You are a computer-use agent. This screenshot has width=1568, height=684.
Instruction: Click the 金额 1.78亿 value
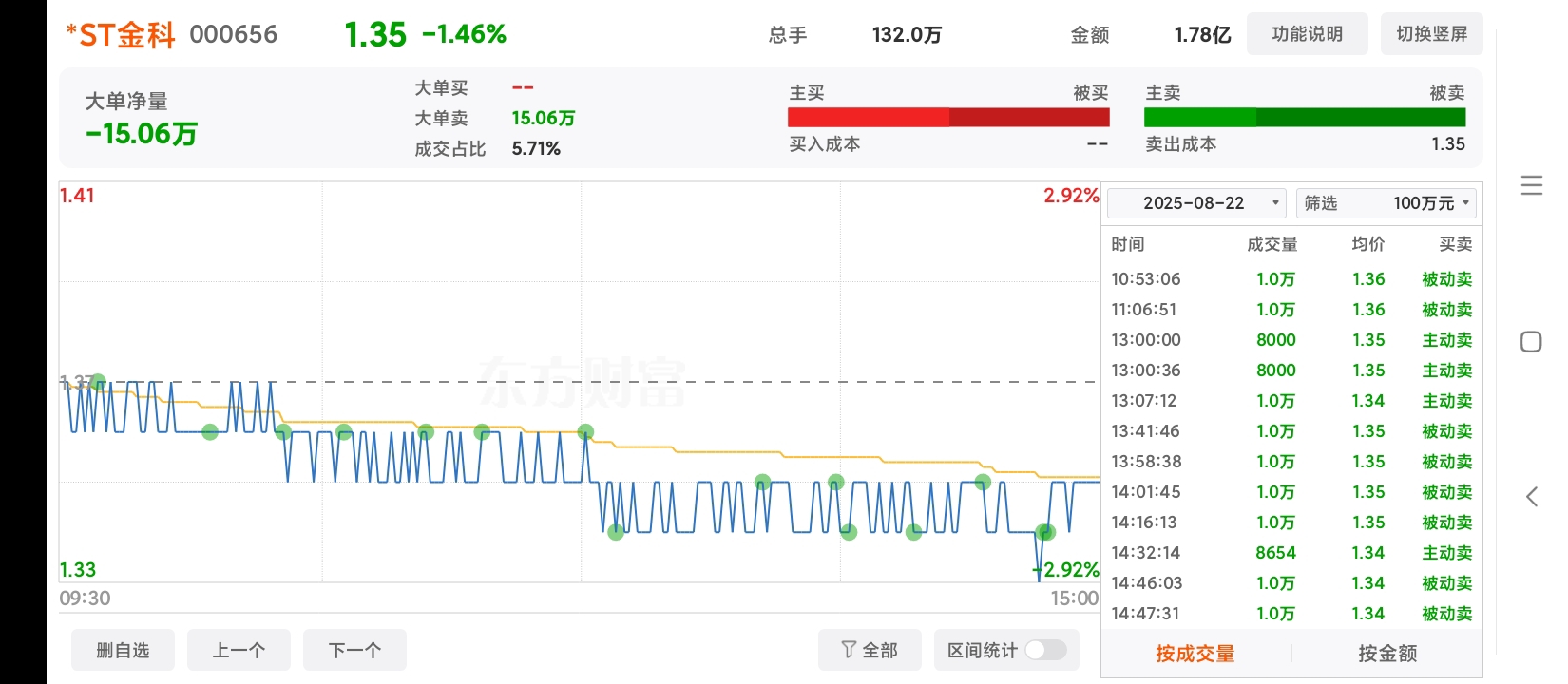click(1202, 35)
